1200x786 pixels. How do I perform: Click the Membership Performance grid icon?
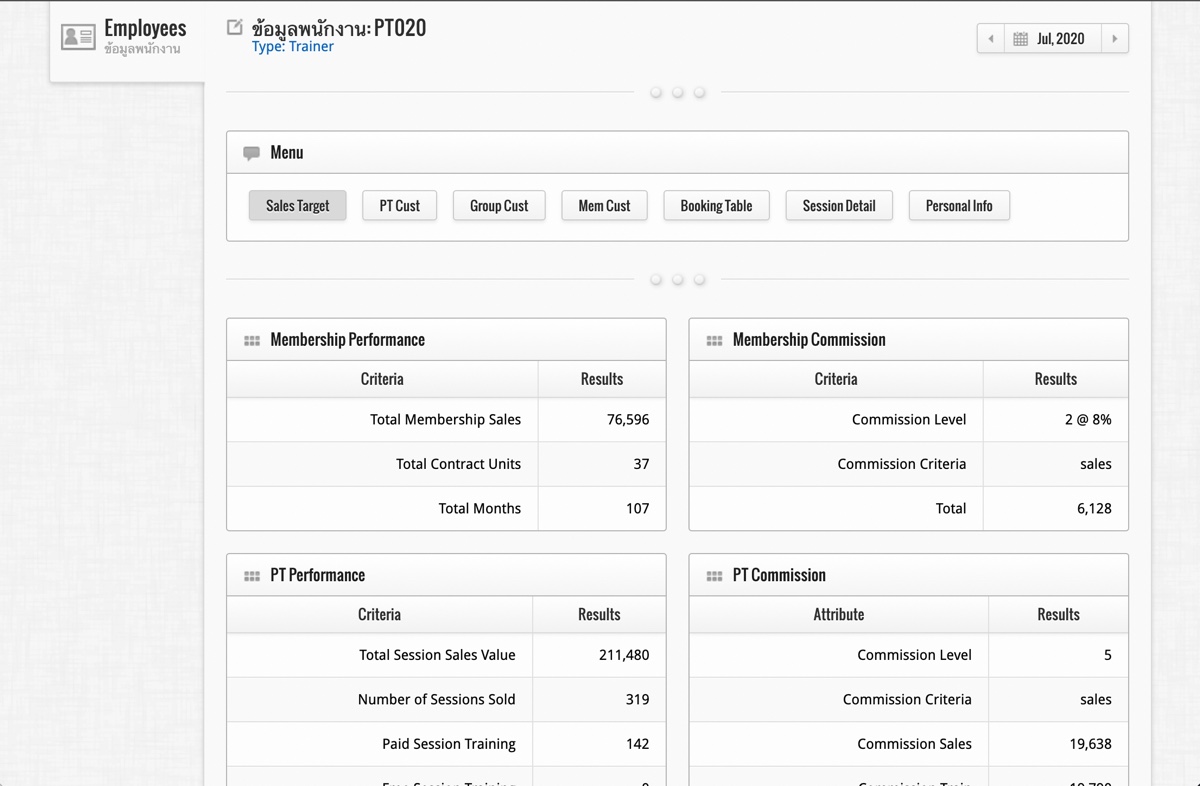[252, 341]
